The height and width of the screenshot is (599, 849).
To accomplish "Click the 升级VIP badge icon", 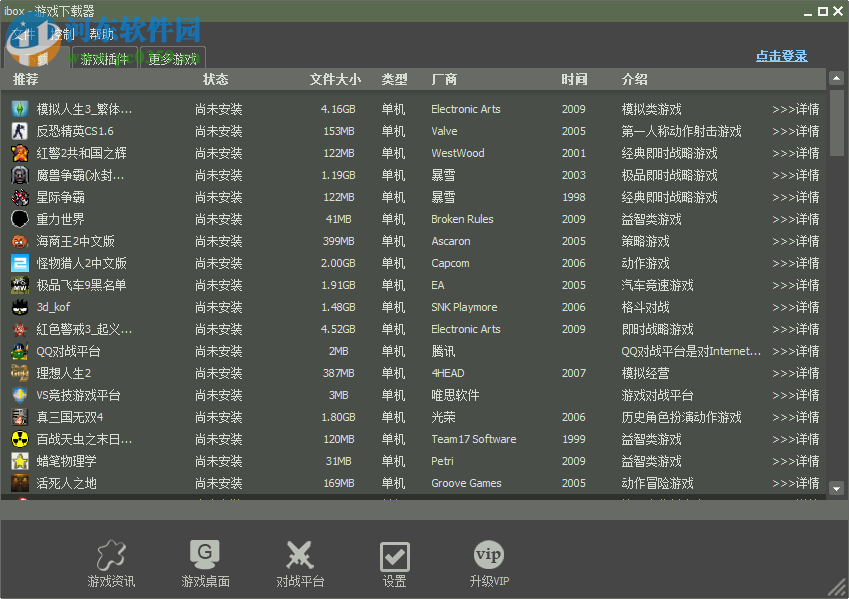I will [489, 551].
